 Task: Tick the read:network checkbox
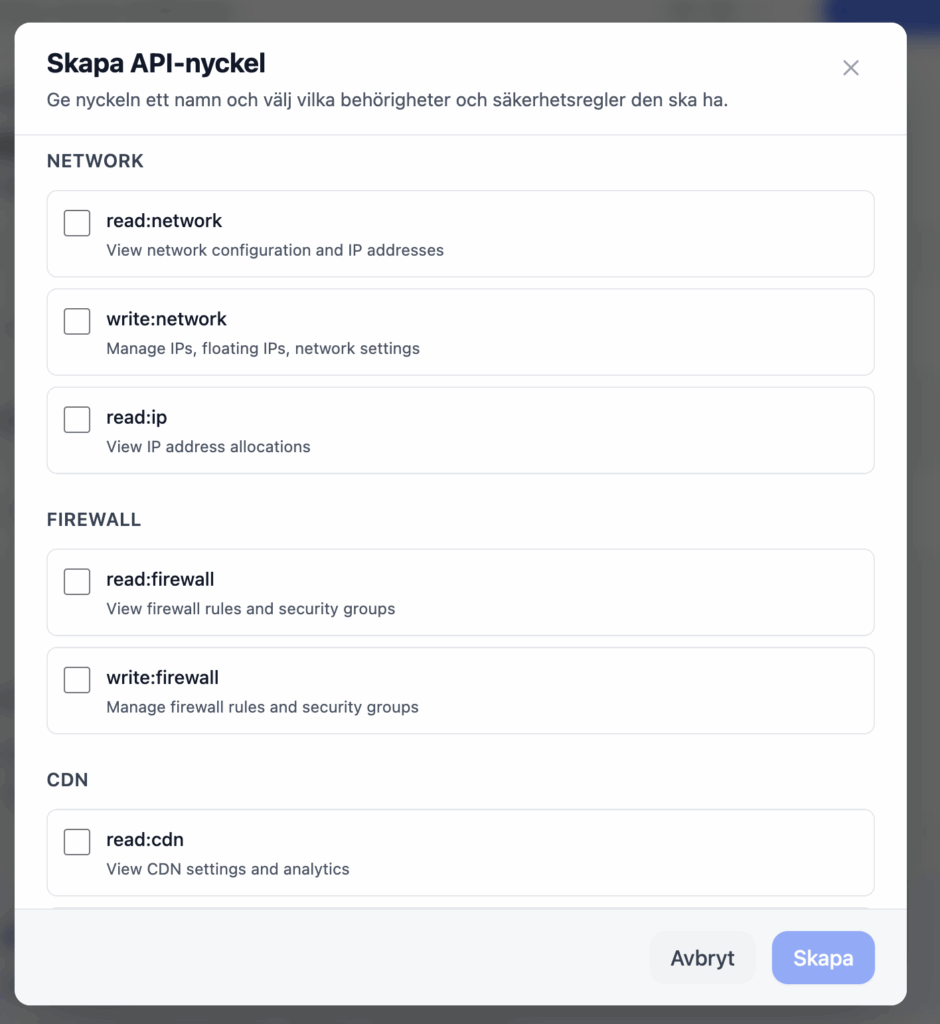(77, 223)
